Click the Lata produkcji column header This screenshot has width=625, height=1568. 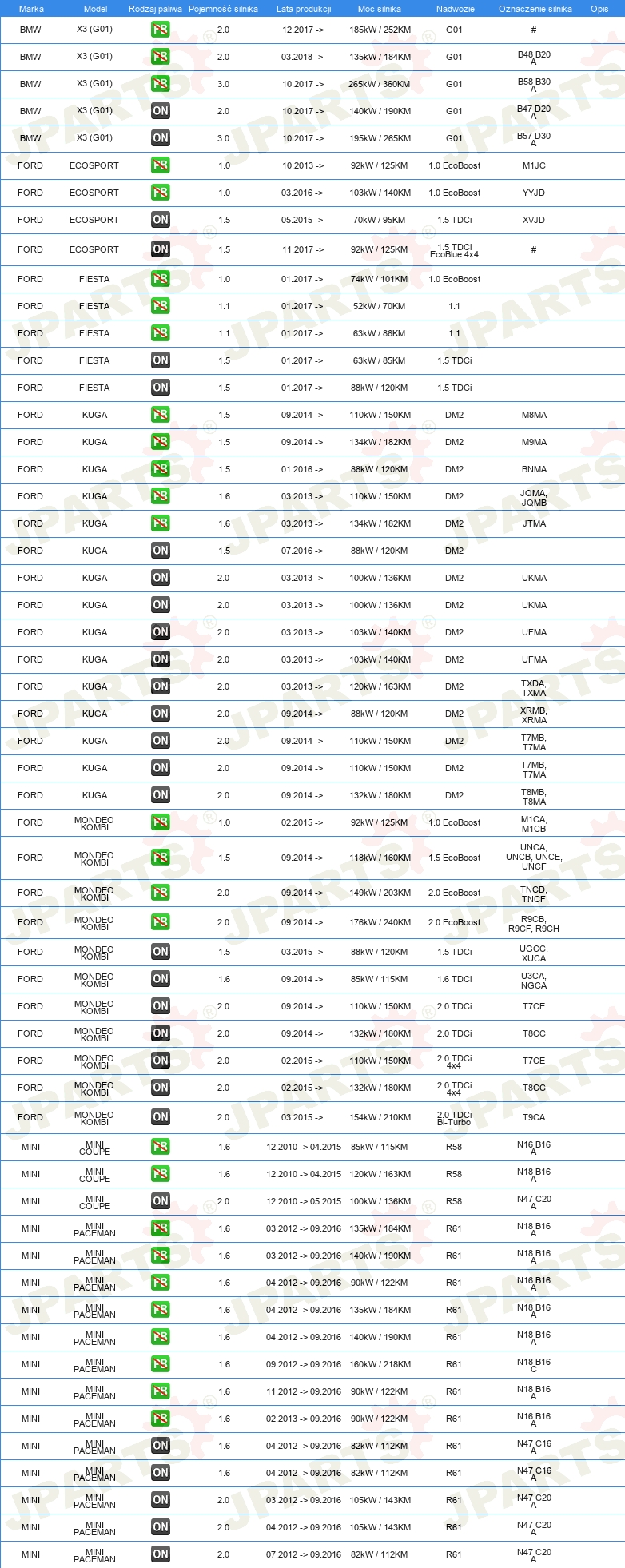(304, 9)
